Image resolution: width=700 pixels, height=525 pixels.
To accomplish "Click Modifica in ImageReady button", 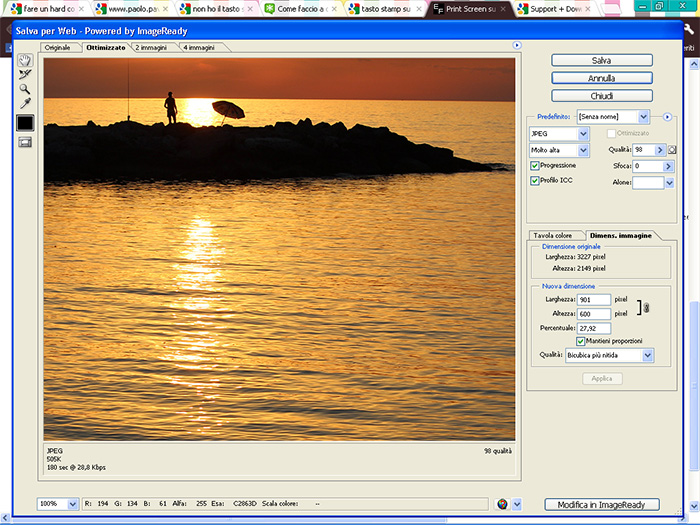I will (600, 504).
